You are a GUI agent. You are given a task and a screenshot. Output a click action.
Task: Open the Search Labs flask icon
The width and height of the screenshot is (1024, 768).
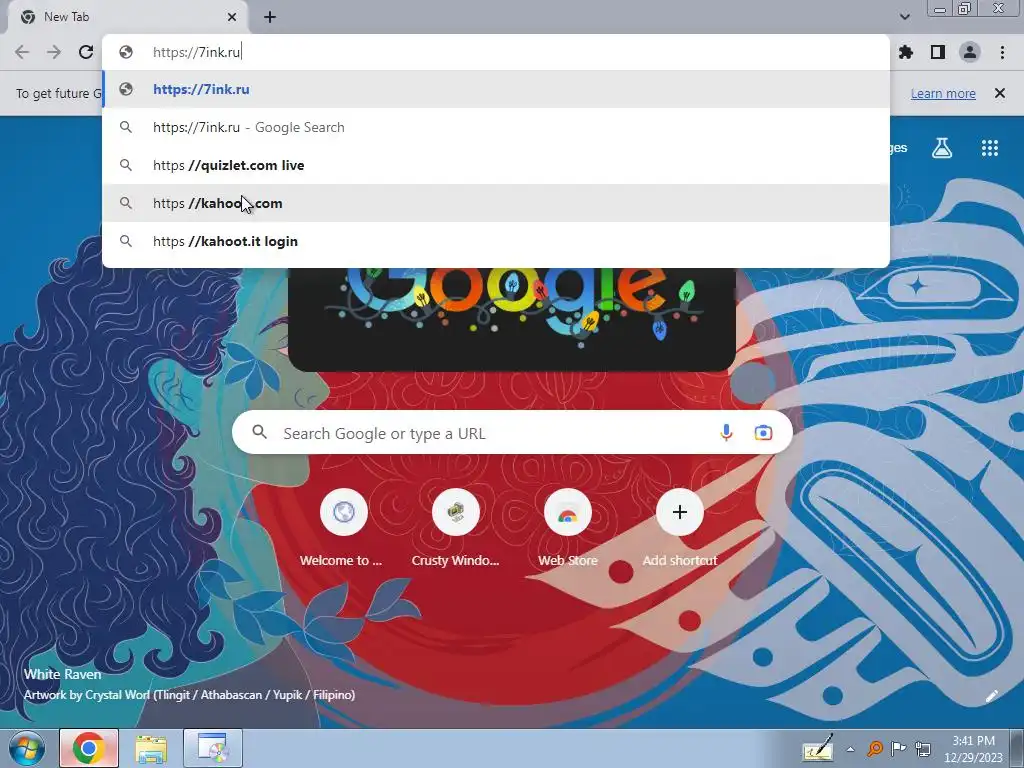tap(942, 148)
